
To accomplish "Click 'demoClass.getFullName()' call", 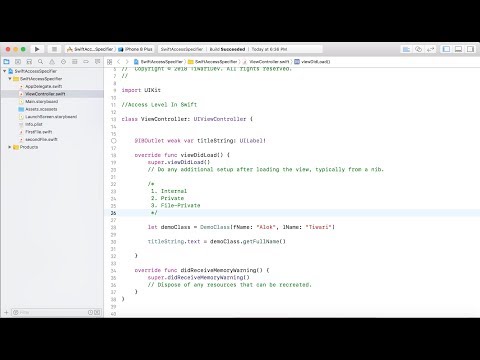I will (x=248, y=241).
